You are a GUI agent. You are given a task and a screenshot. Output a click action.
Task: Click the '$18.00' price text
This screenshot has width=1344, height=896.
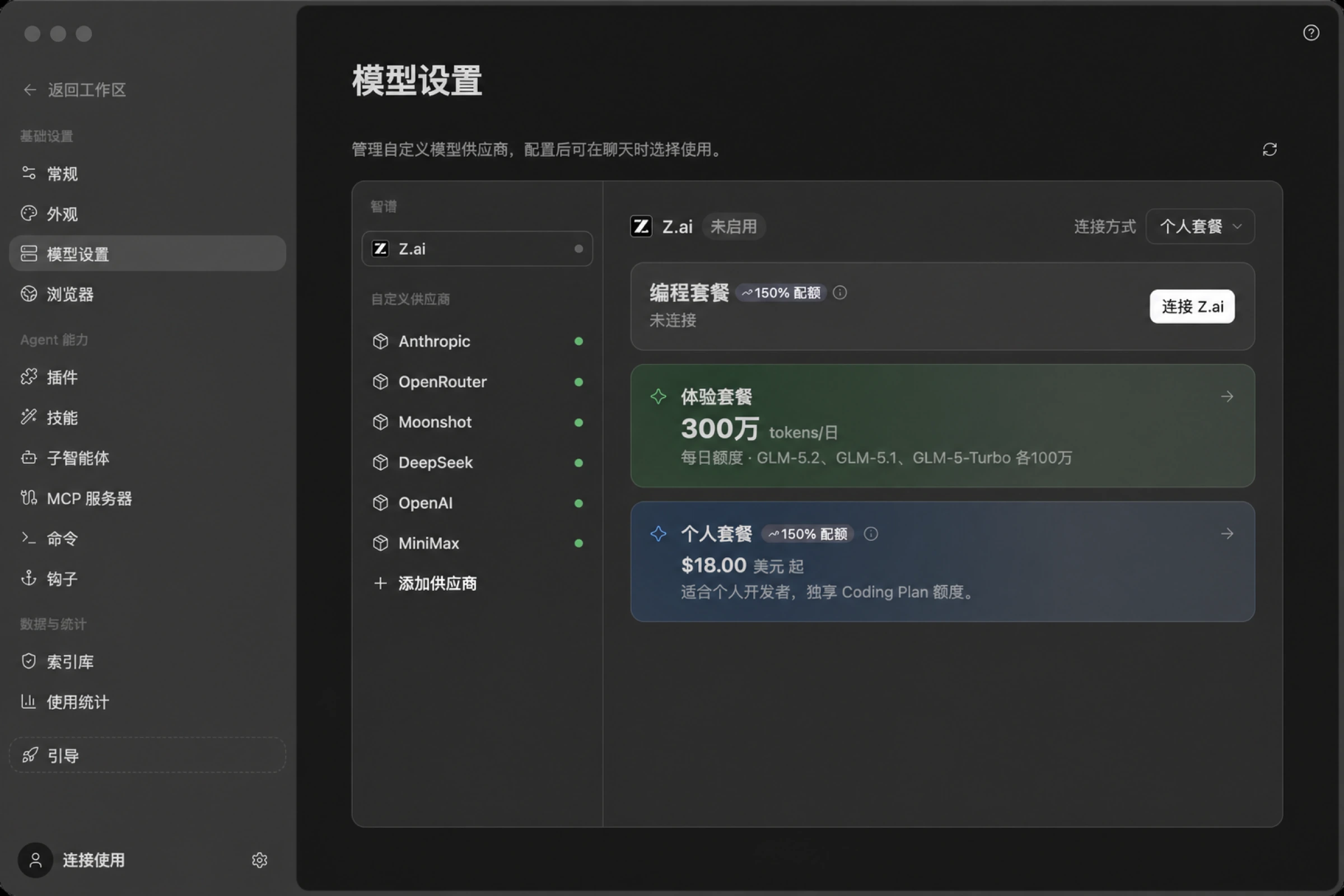(713, 565)
